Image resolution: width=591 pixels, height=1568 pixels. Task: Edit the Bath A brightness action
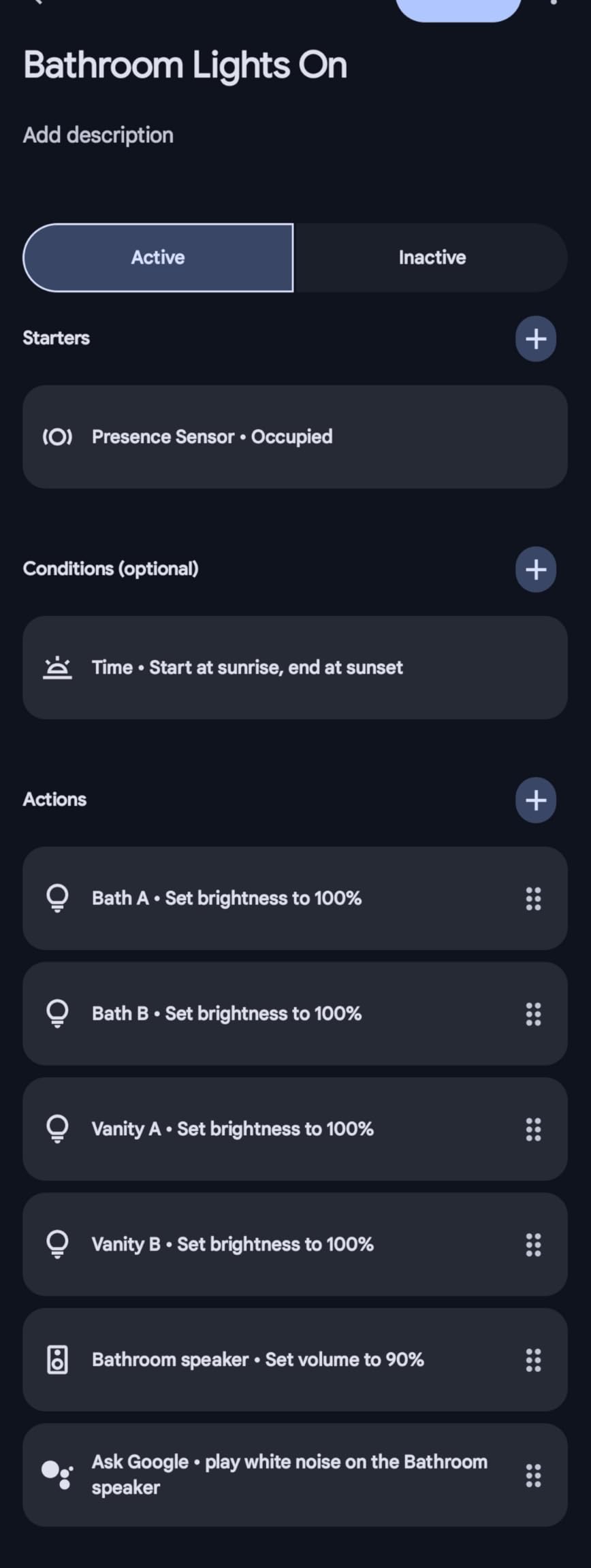tap(272, 898)
